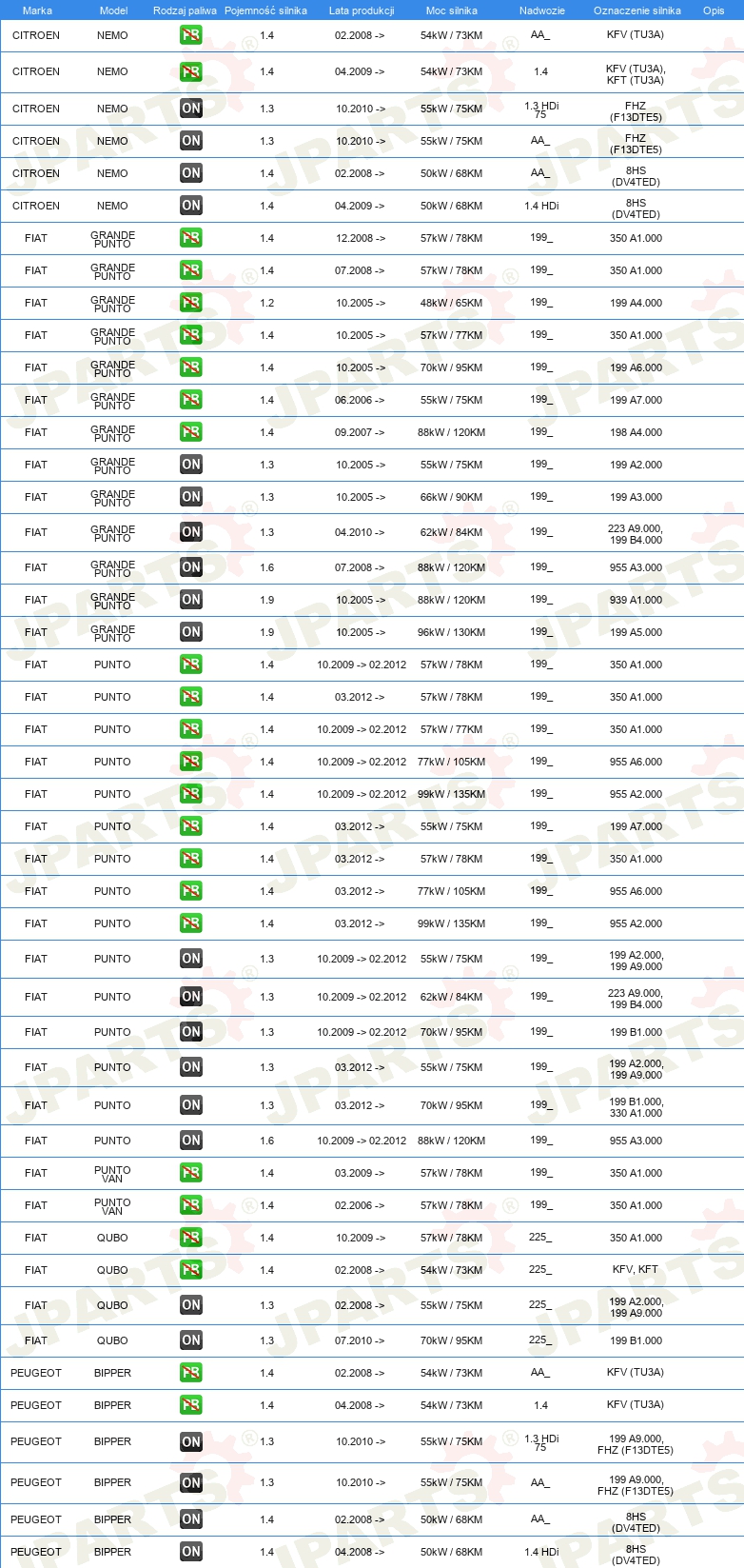
Task: Select the PB fuel icon in Punto Van 02.2006 row
Action: click(191, 1205)
